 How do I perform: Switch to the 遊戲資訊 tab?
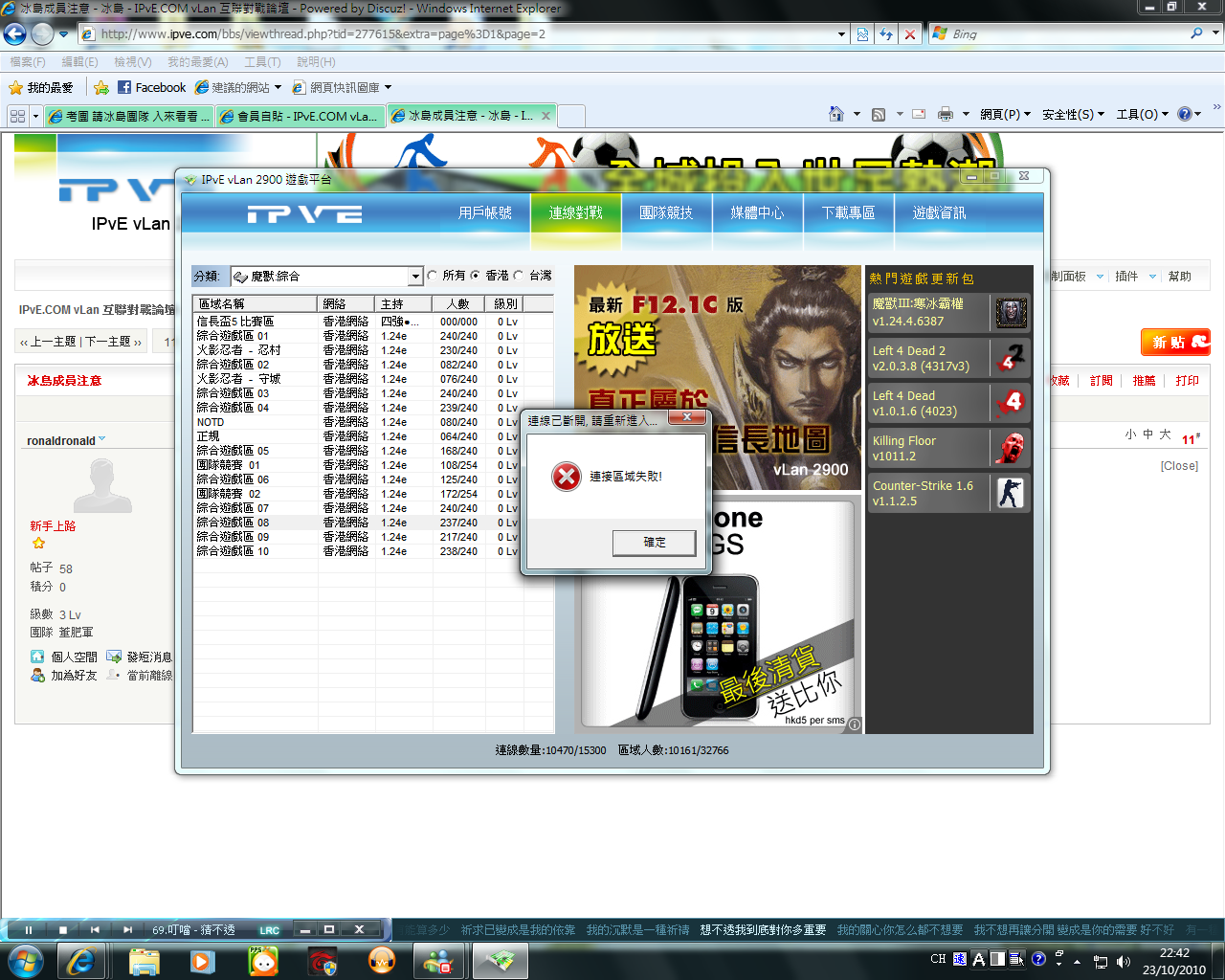[x=939, y=212]
